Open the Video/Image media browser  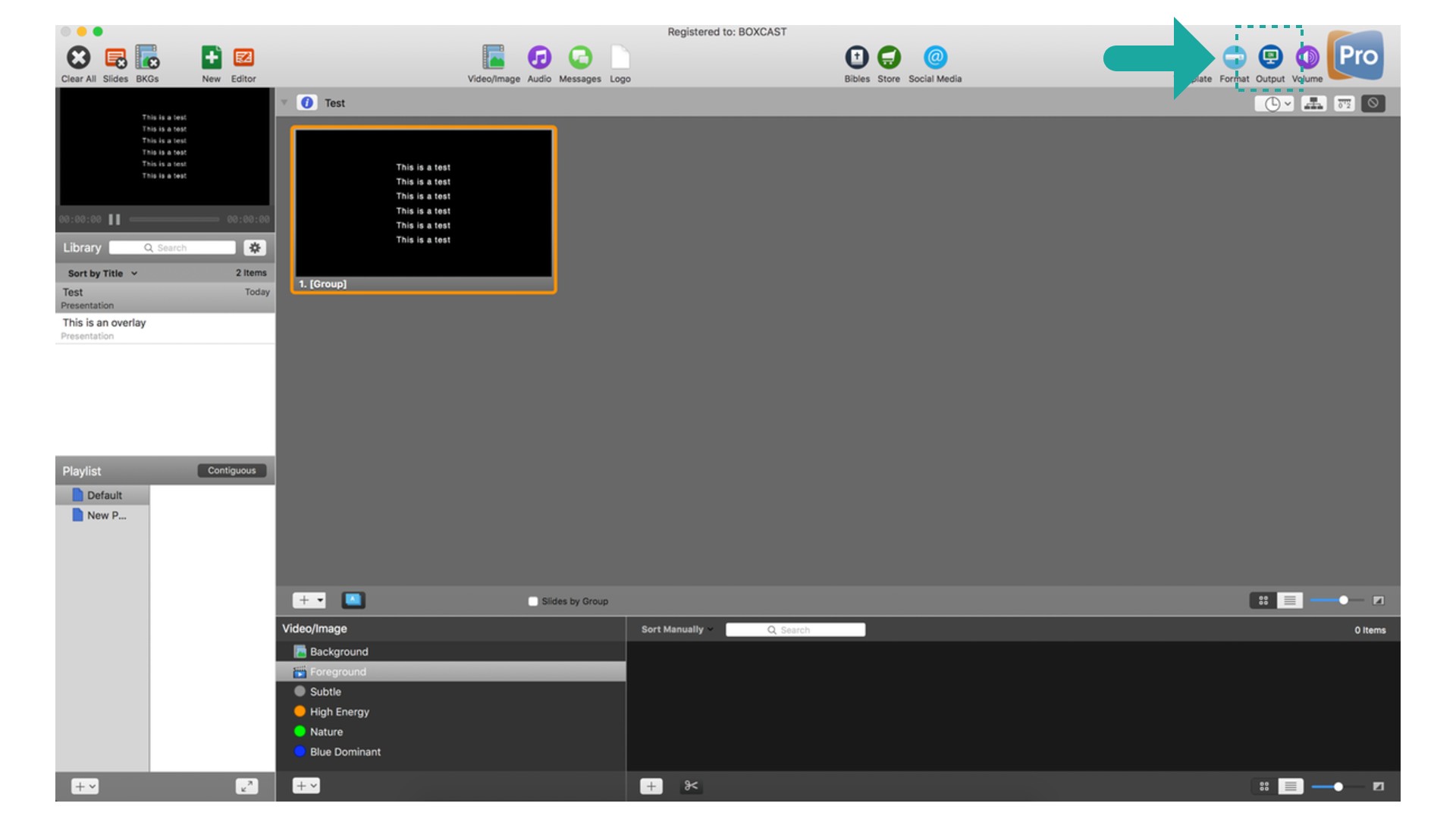click(494, 58)
